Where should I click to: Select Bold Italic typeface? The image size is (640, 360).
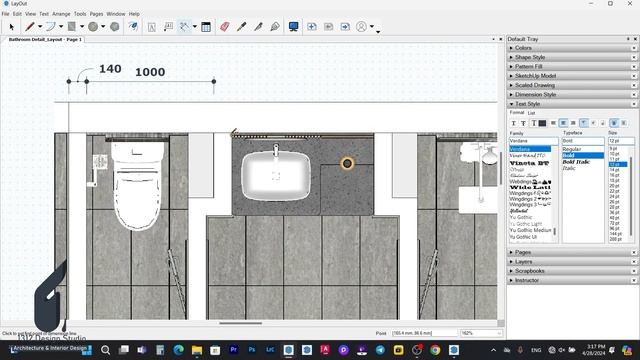click(576, 162)
